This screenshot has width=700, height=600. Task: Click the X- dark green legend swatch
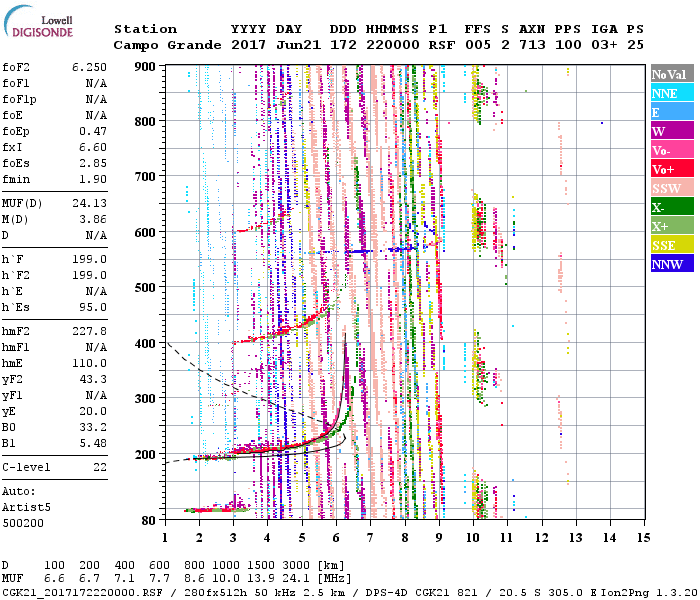coord(671,207)
